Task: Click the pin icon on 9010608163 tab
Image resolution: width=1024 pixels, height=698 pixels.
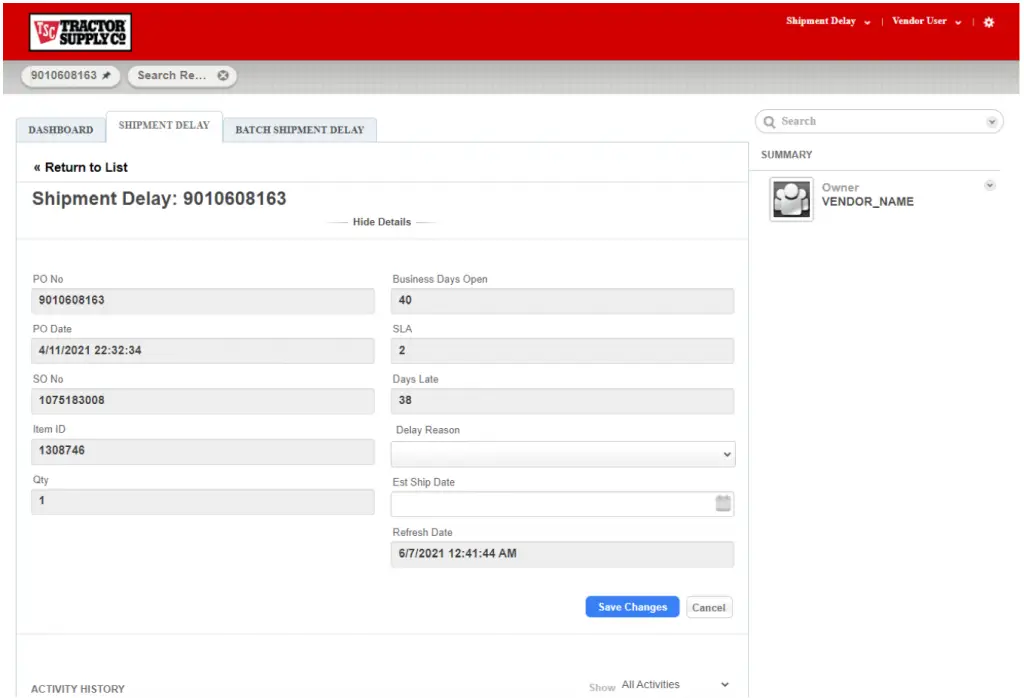Action: tap(106, 76)
